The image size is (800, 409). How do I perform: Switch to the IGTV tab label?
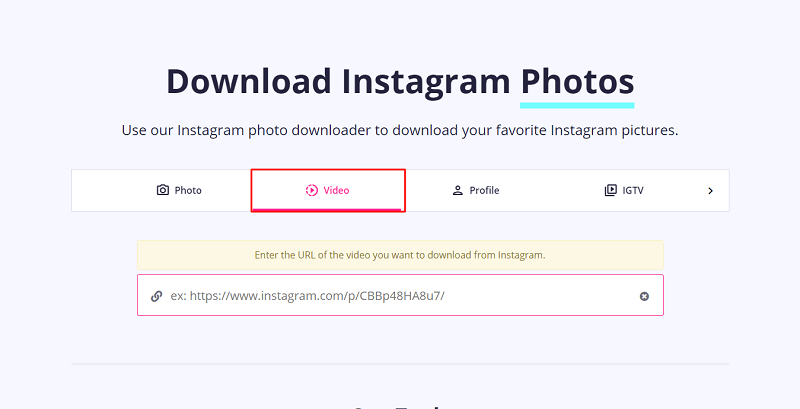point(633,190)
